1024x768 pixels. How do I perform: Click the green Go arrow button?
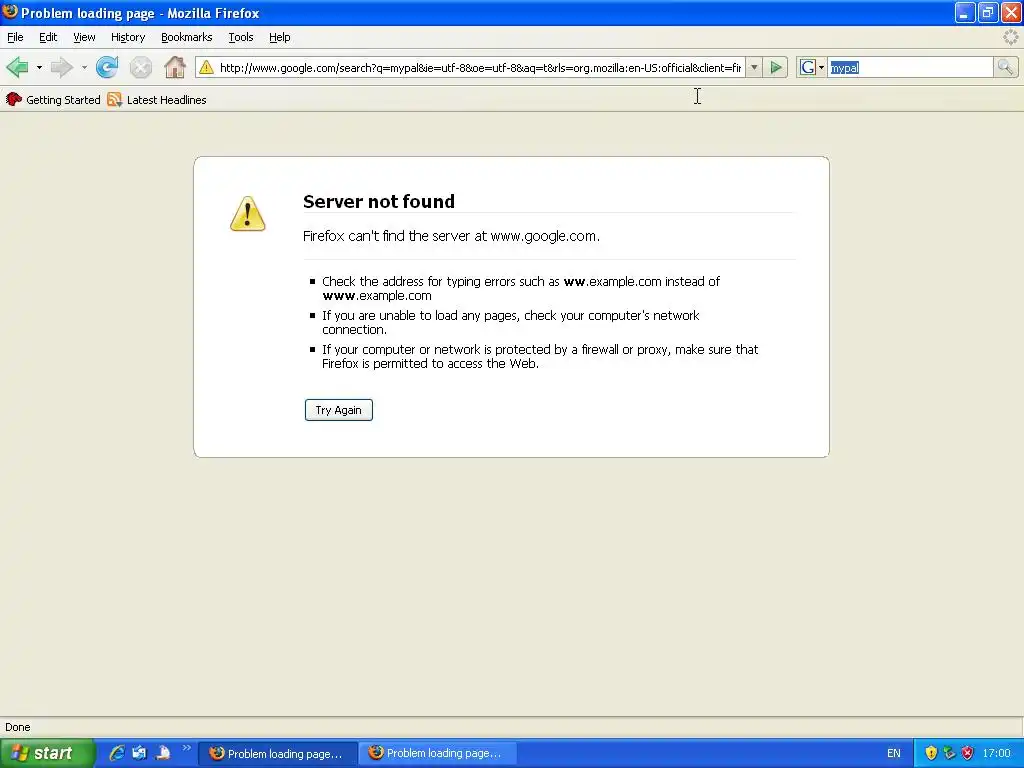pos(776,67)
